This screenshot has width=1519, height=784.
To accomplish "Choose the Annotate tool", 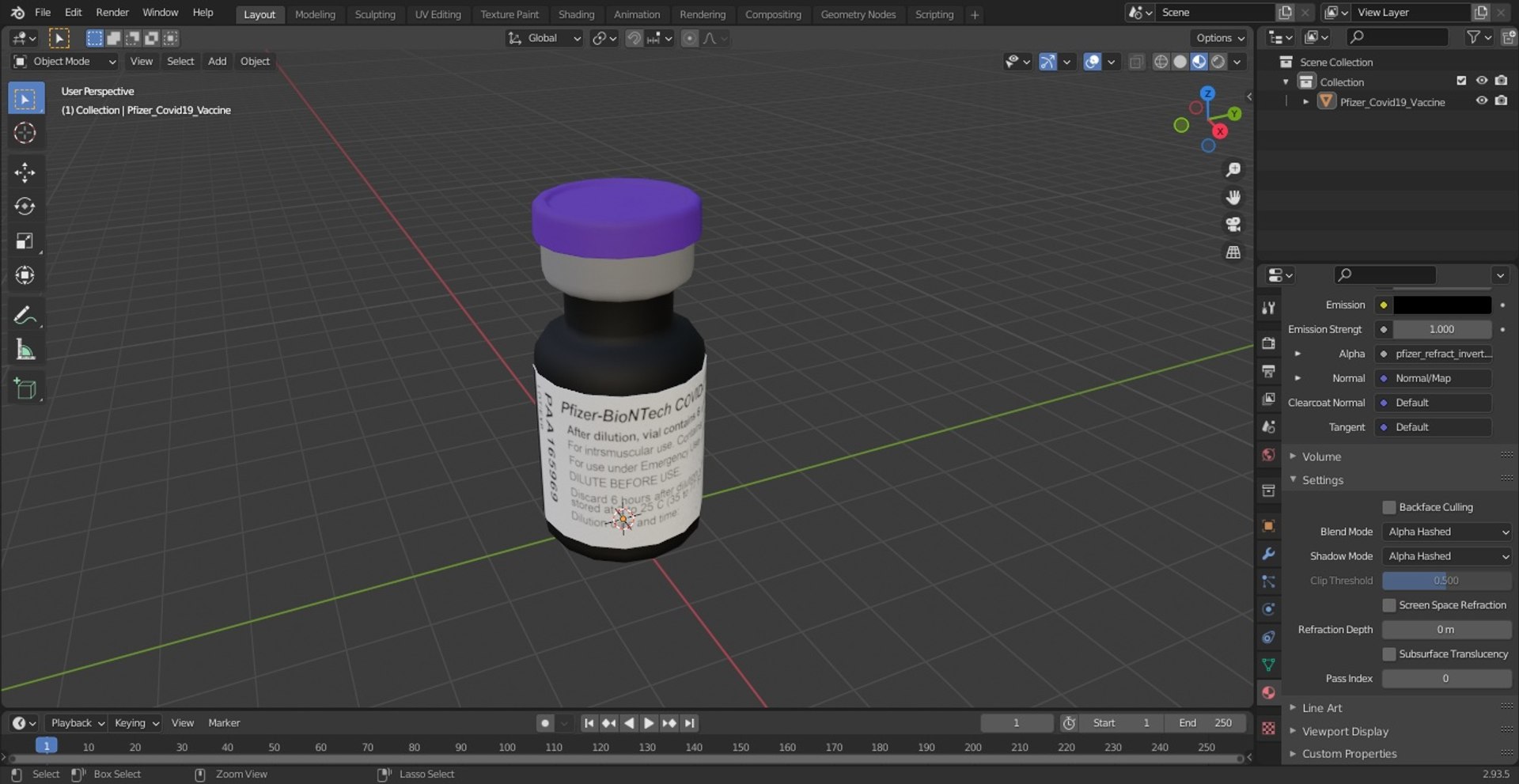I will coord(25,316).
